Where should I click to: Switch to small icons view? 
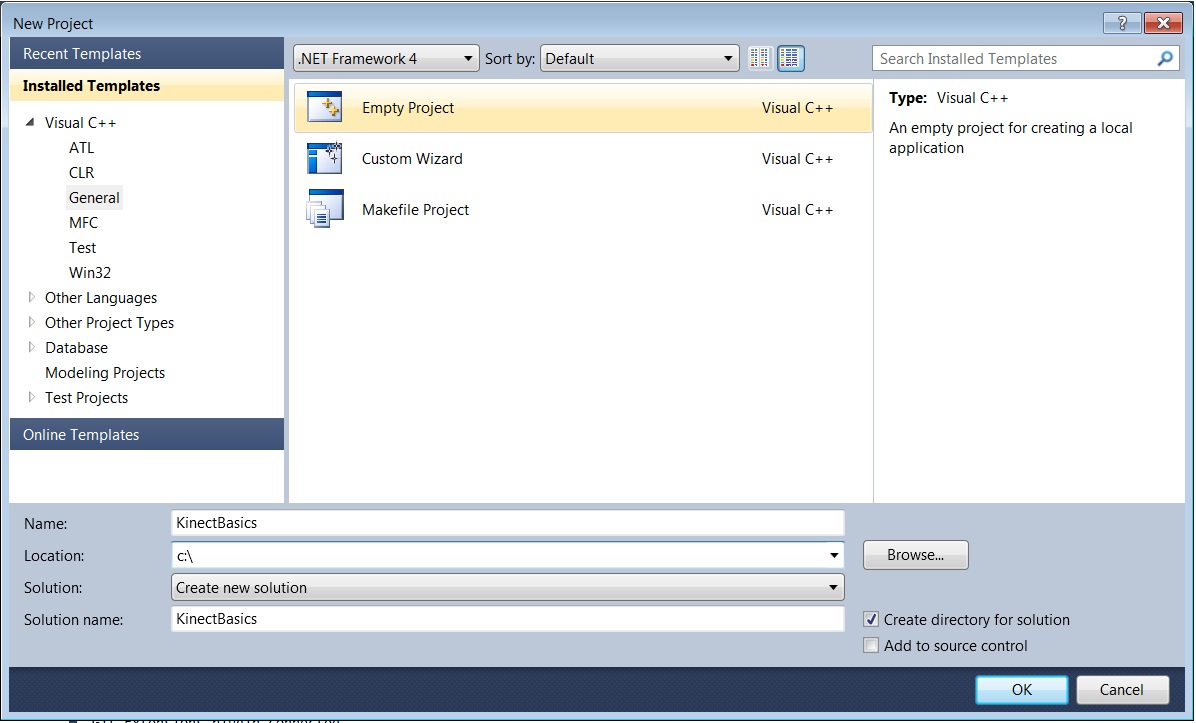point(760,58)
